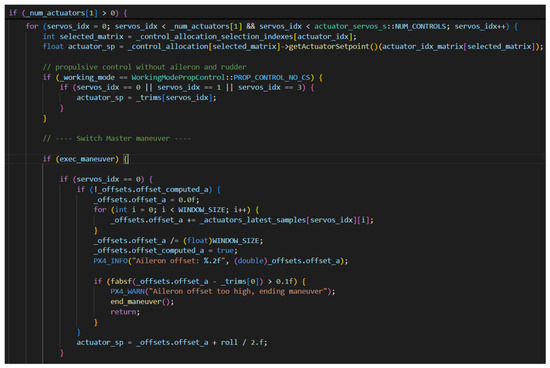Click 'actuator_servos_s::NUM_CONTROLS' in the for loop

pyautogui.click(x=380, y=26)
